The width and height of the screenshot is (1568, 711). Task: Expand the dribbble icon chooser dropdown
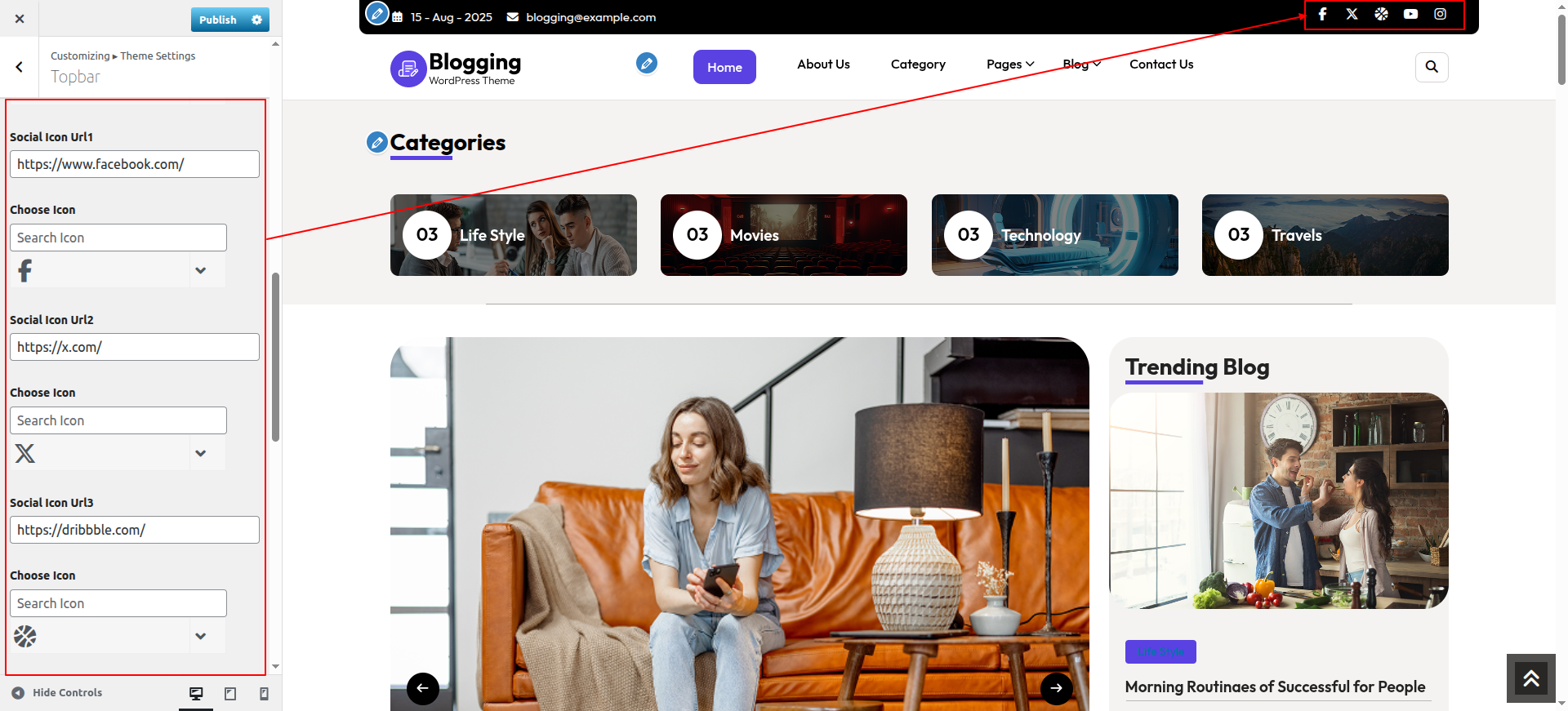coord(200,637)
